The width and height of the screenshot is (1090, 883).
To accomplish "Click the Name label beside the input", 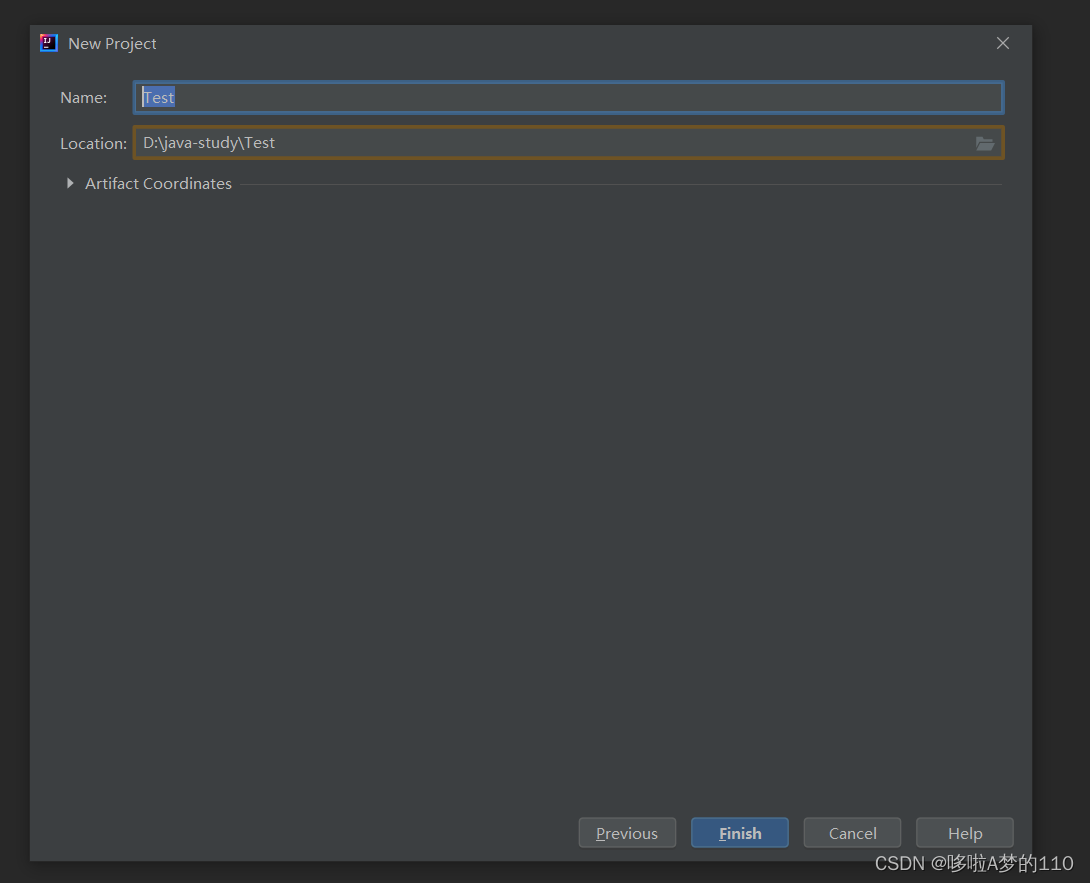I will pos(84,97).
